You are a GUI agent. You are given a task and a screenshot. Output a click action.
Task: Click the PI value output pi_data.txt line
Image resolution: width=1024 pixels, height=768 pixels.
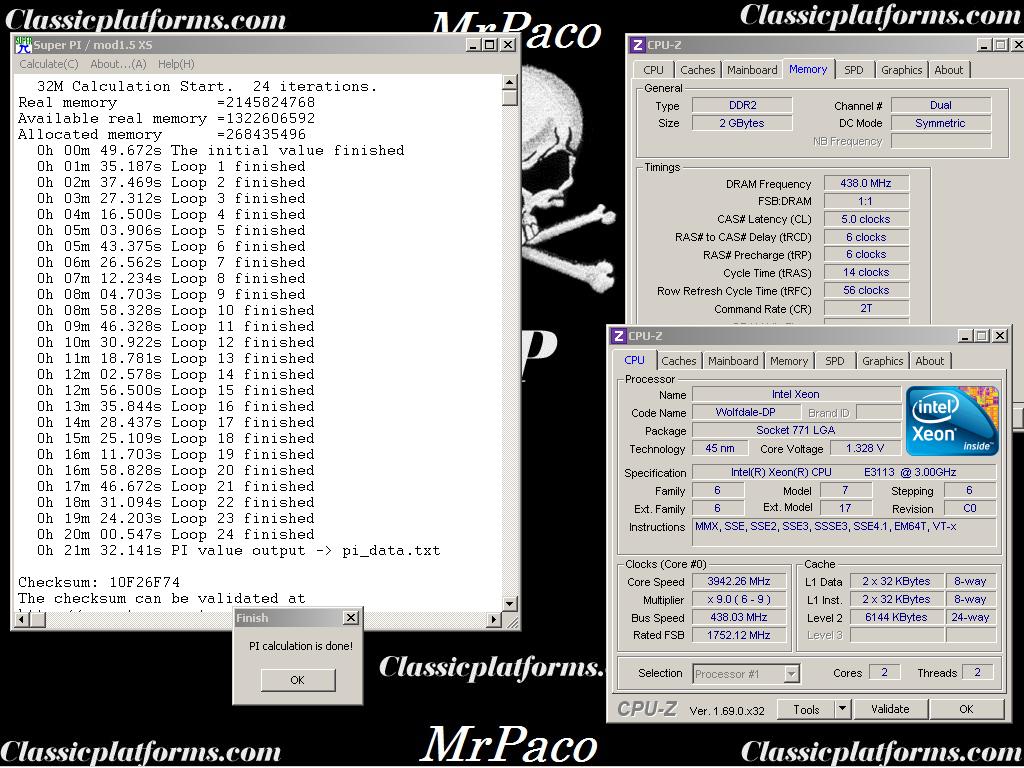point(238,551)
